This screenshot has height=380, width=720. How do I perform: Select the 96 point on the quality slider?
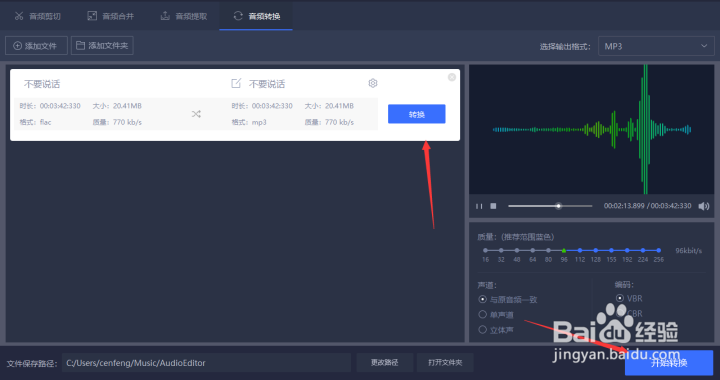pos(564,251)
